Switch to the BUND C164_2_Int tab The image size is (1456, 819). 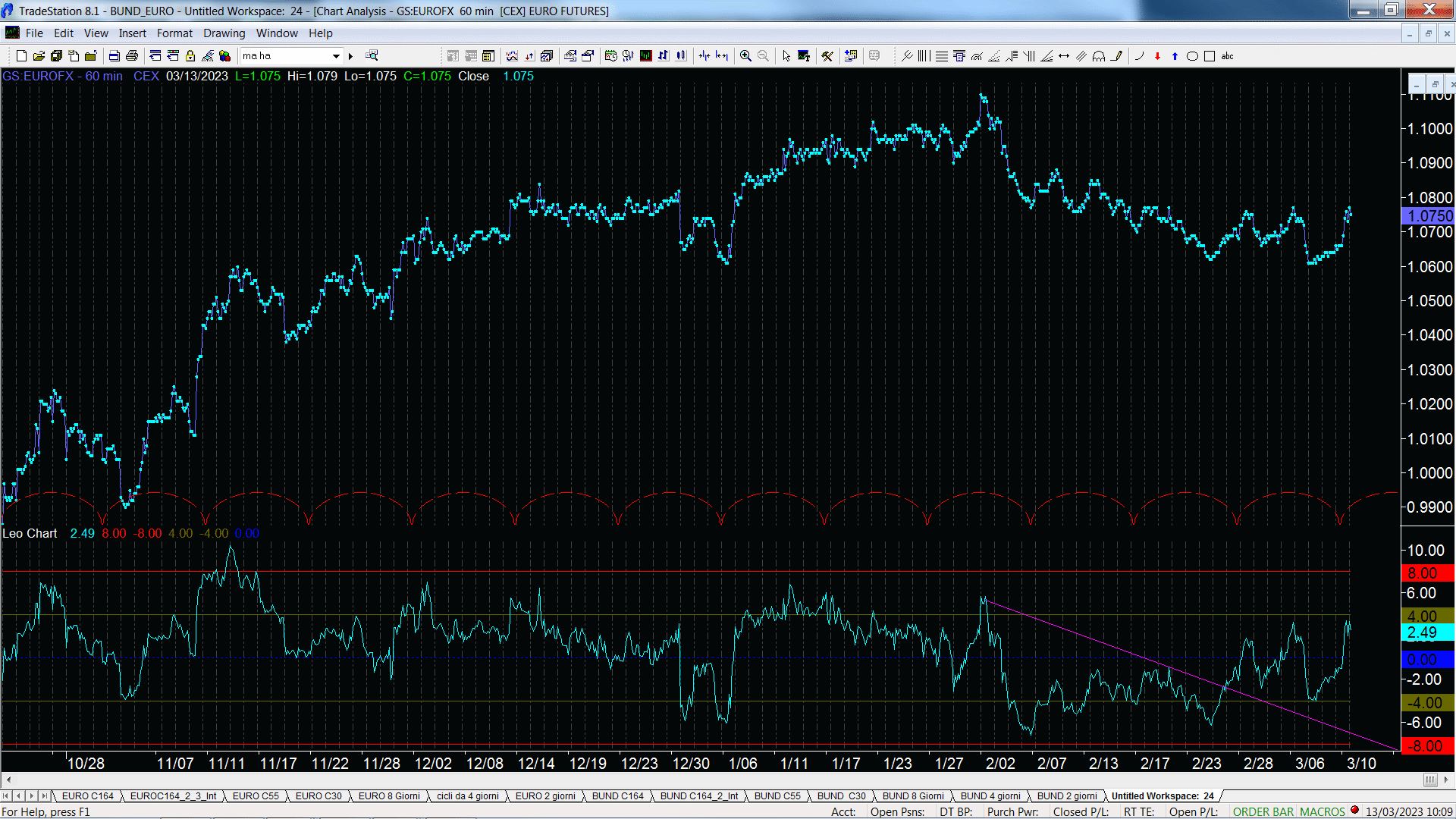tap(699, 796)
